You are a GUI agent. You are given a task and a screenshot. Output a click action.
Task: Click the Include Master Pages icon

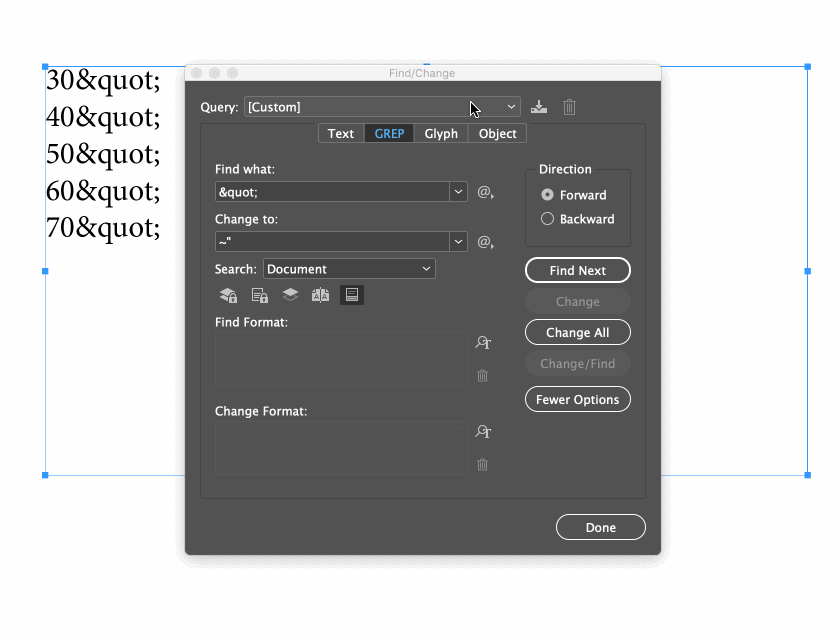[322, 295]
